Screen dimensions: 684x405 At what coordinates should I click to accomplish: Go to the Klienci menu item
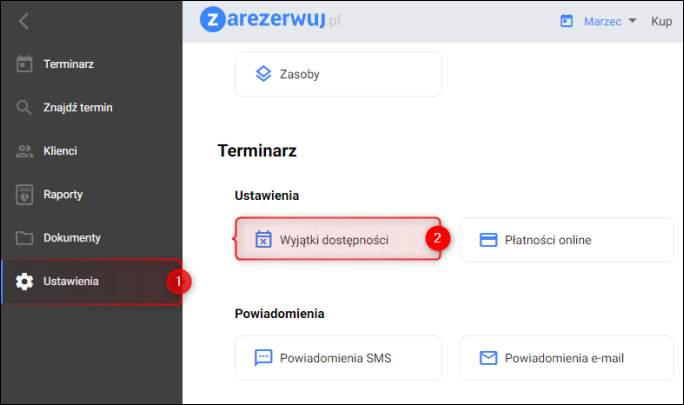point(60,151)
